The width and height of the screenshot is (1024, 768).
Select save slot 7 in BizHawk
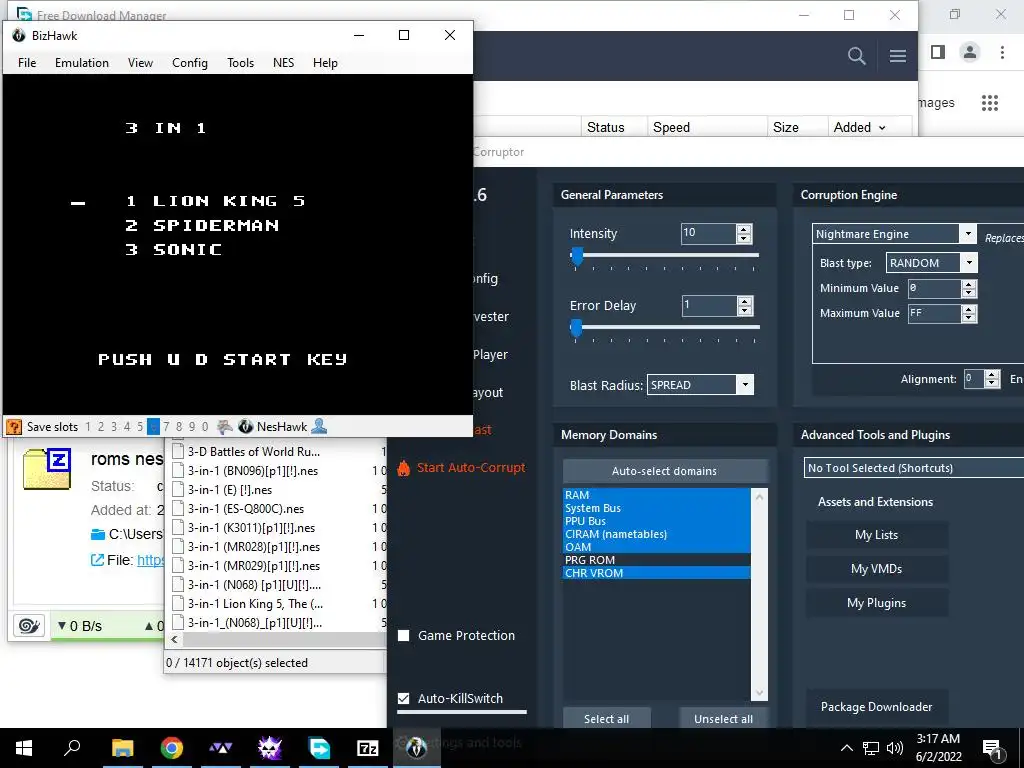click(166, 426)
